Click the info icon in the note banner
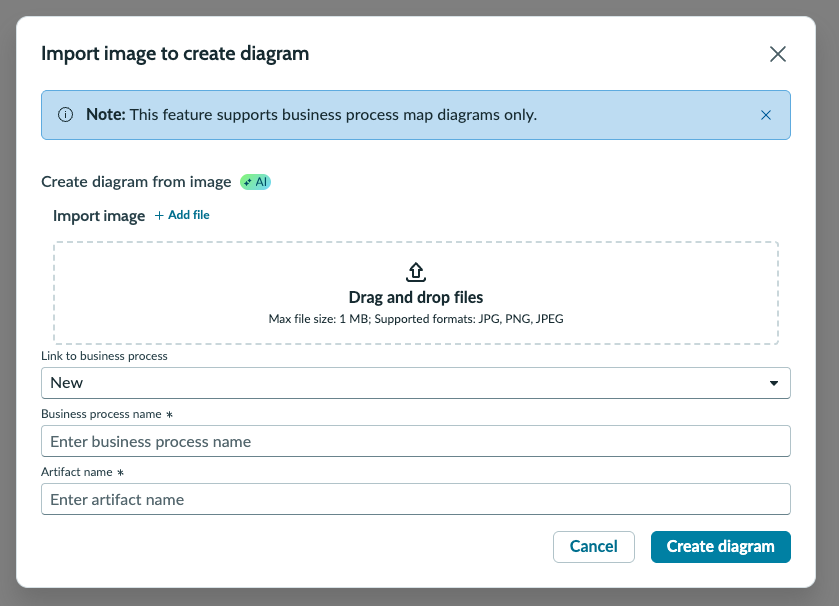 [x=65, y=115]
